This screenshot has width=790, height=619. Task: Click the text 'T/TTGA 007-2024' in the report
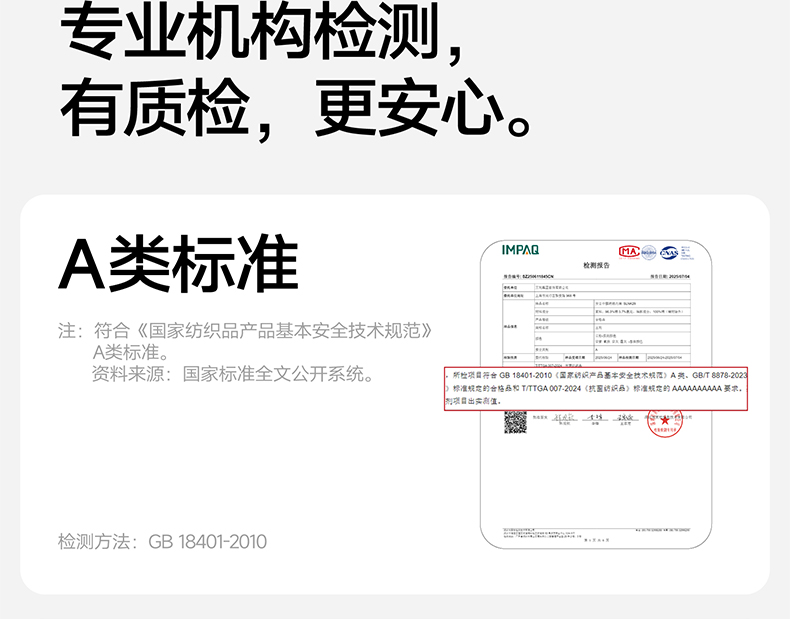(551, 388)
